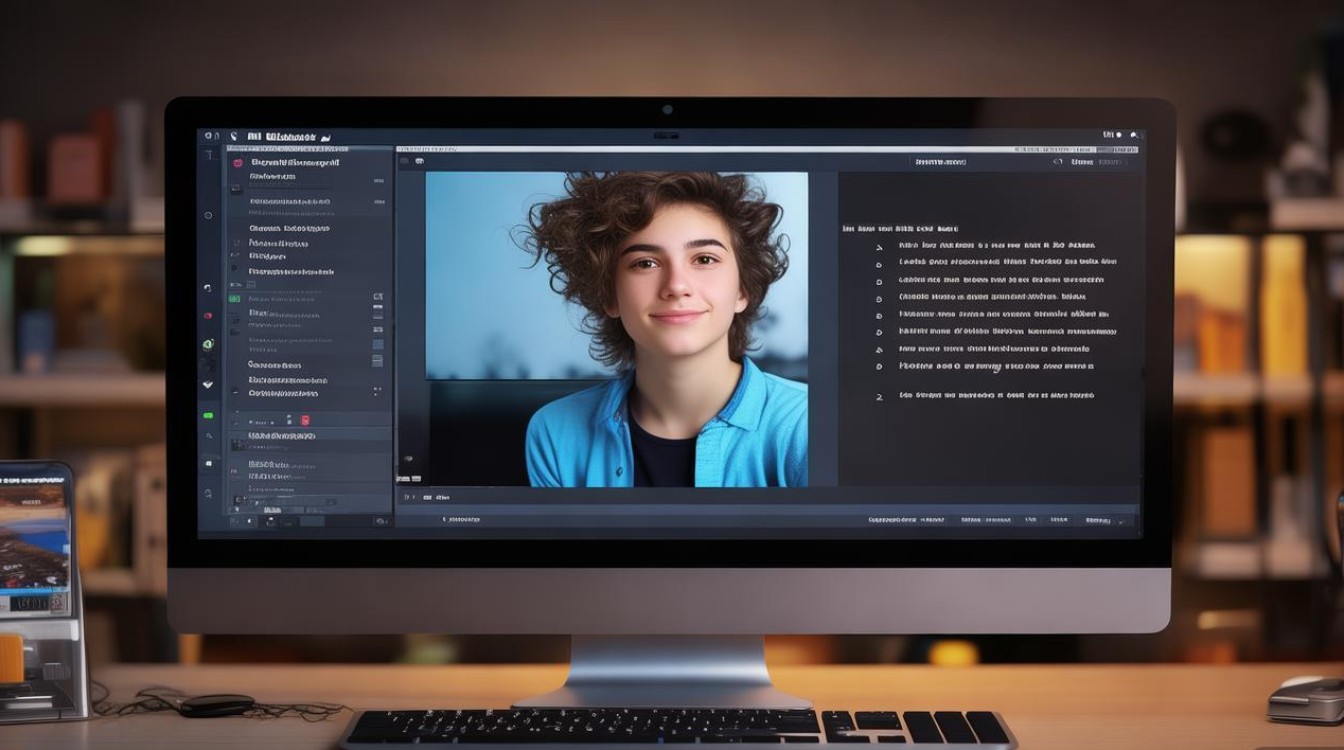Select the tab label above the right text panel
Viewport: 1344px width, 750px height.
[x=940, y=161]
